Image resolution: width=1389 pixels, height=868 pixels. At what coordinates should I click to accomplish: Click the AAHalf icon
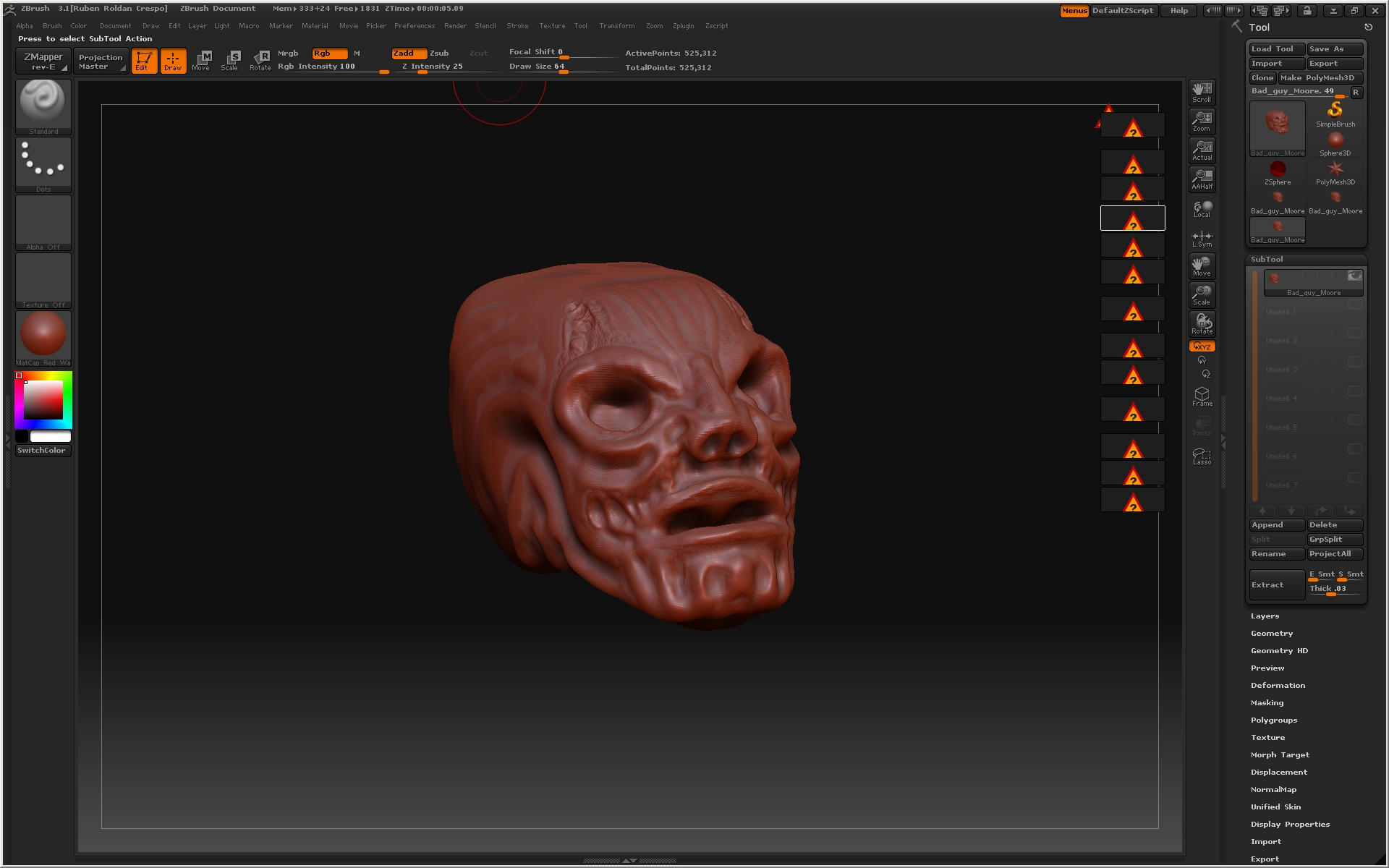(x=1202, y=179)
